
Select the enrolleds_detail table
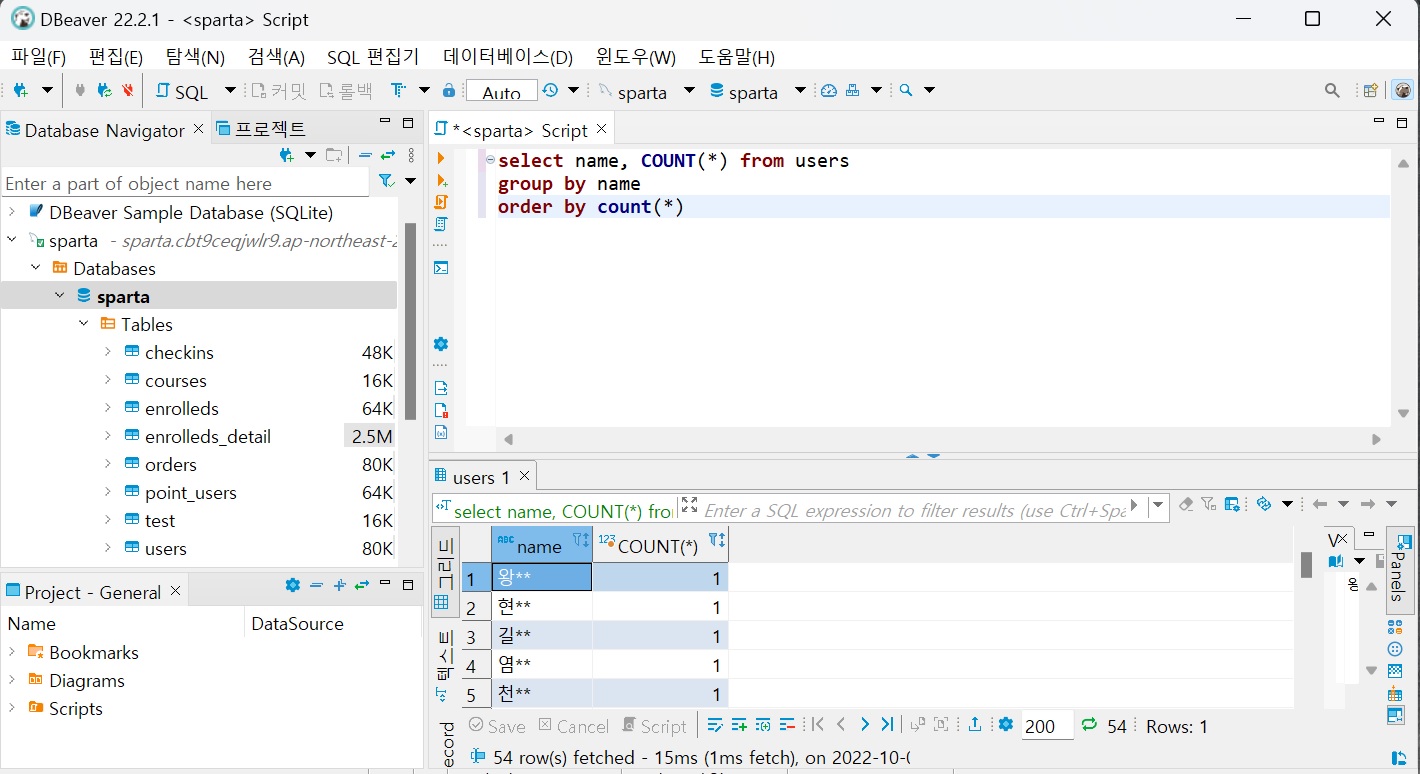[208, 436]
